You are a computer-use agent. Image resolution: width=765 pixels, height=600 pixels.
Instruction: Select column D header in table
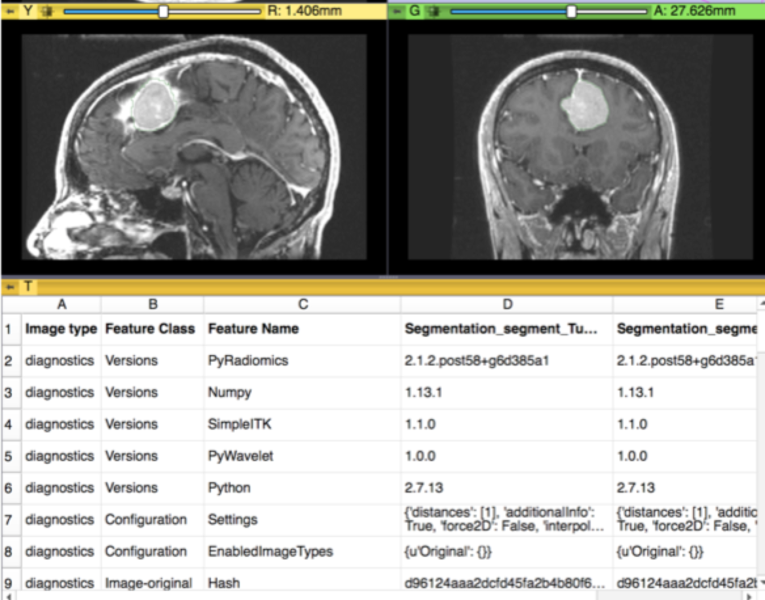point(507,304)
